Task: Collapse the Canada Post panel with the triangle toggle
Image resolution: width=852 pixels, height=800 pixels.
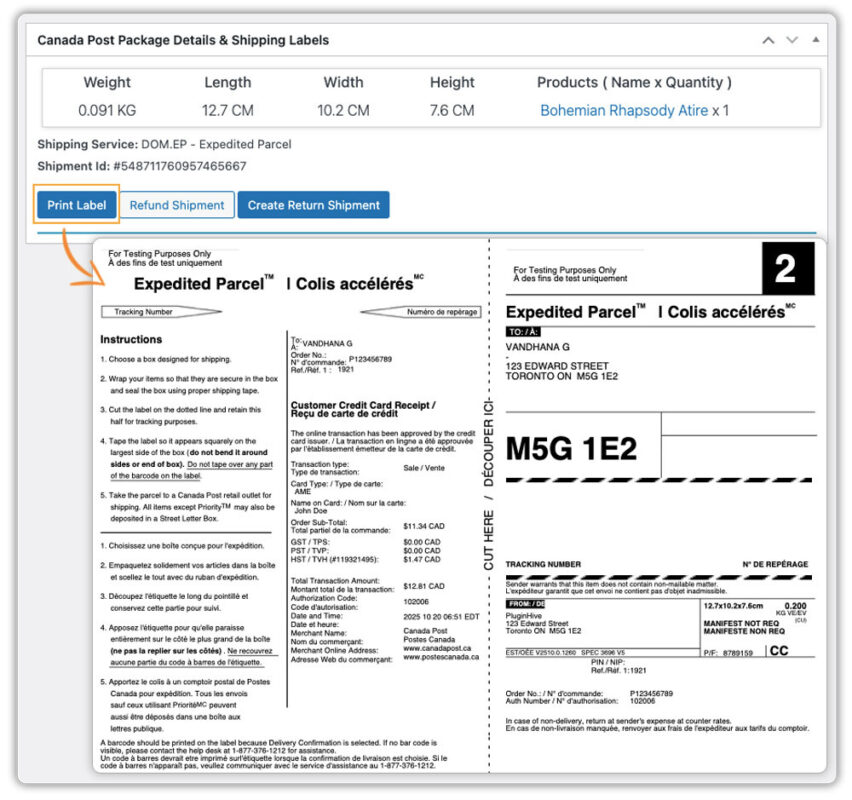Action: pyautogui.click(x=816, y=40)
